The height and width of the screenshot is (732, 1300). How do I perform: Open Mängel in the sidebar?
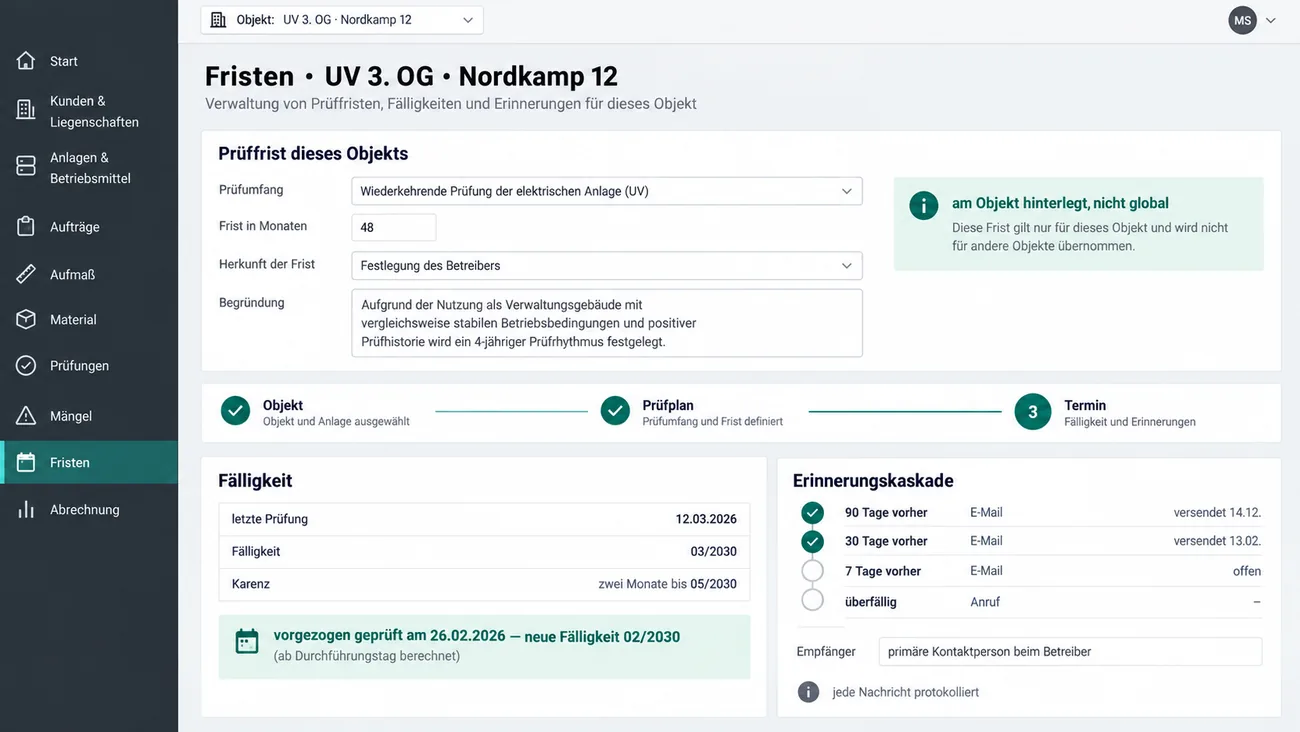89,416
